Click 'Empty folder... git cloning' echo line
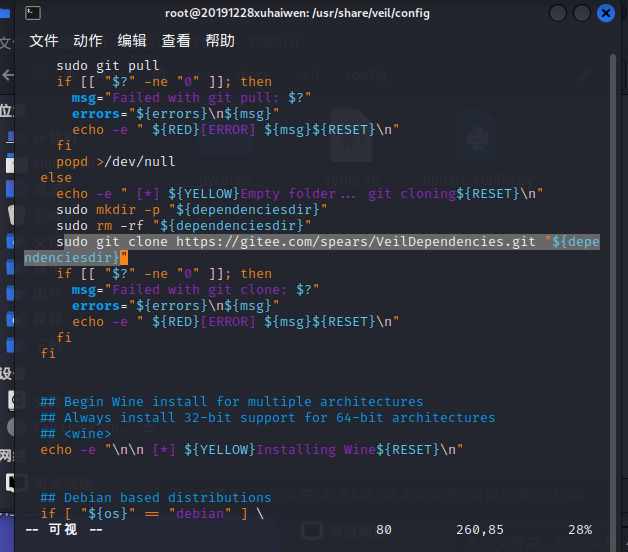The width and height of the screenshot is (628, 552). pos(300,193)
